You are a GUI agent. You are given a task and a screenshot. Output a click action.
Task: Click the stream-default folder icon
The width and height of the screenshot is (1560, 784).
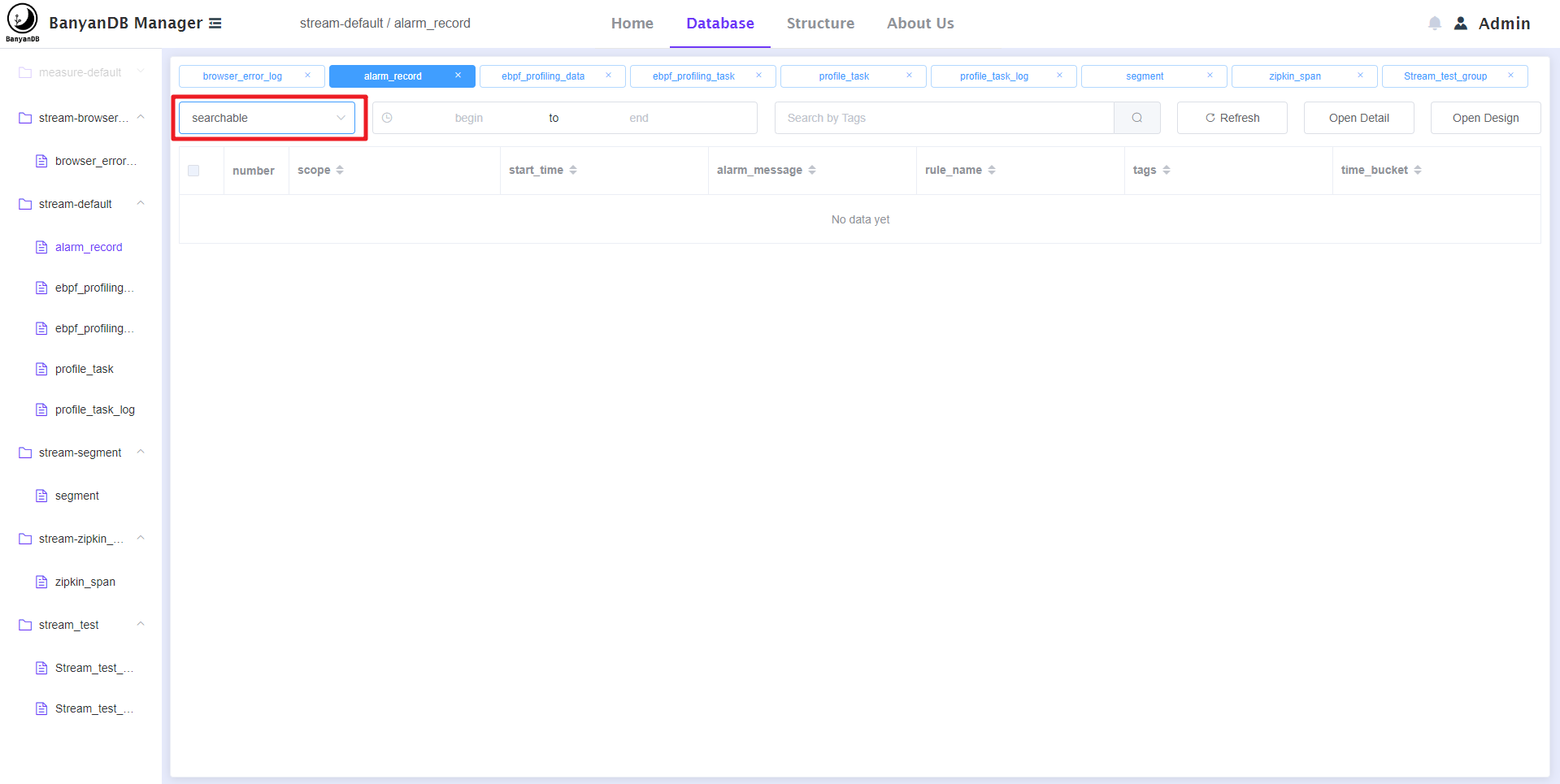click(25, 204)
